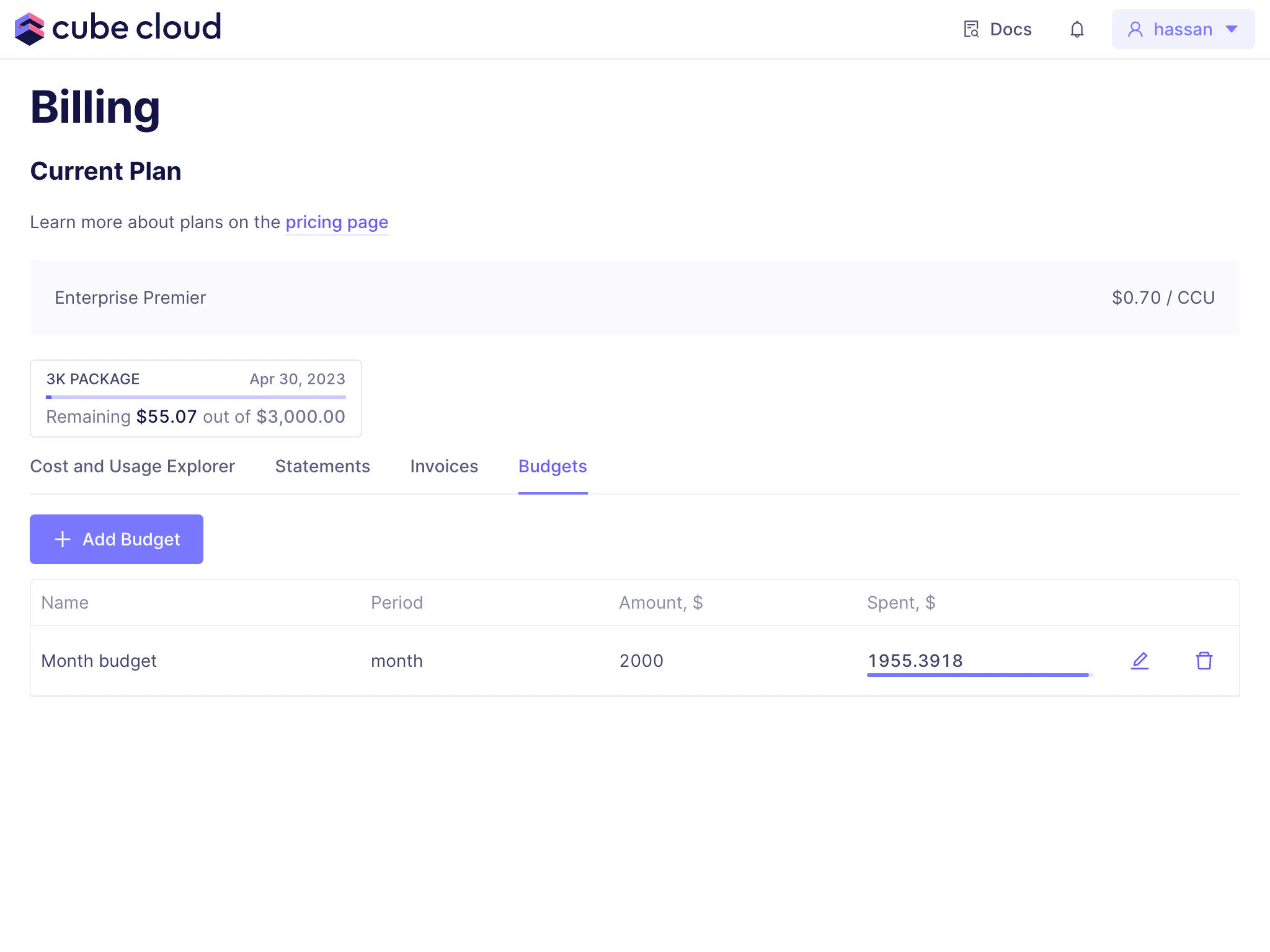Click the 3K Package remaining progress bar
1270x952 pixels.
pyautogui.click(x=196, y=397)
